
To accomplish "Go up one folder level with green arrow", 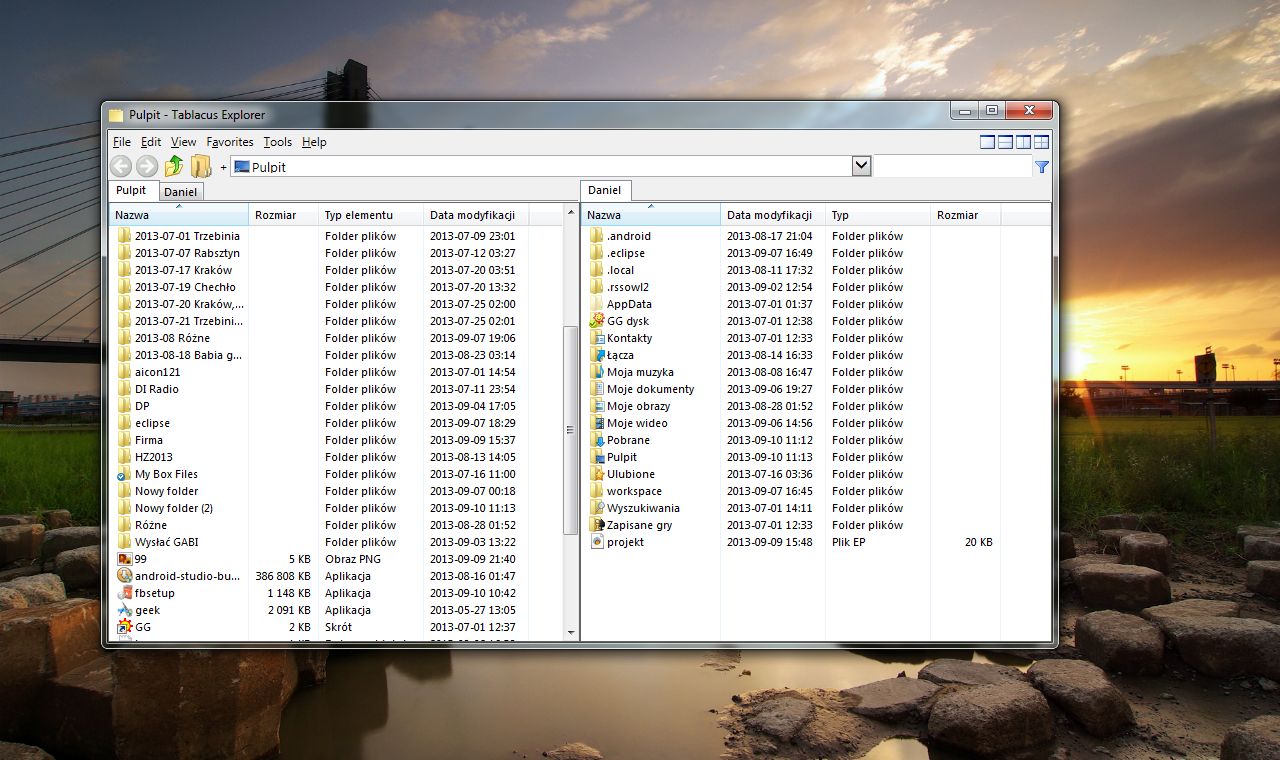I will [x=174, y=166].
